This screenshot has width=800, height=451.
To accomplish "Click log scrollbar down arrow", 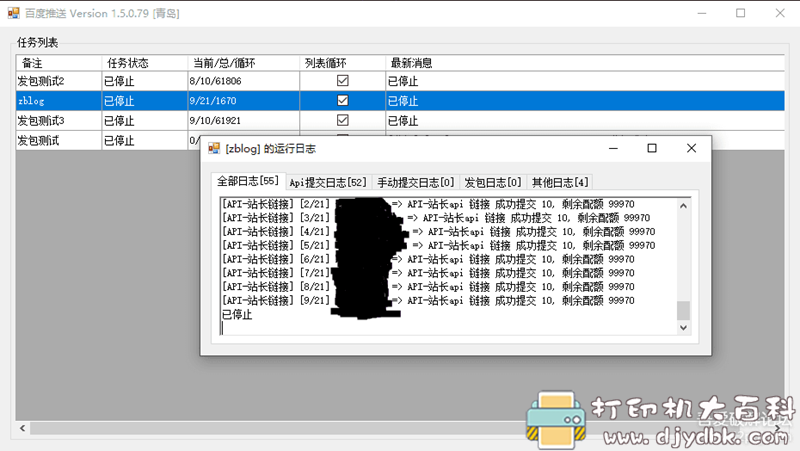I will click(x=683, y=328).
